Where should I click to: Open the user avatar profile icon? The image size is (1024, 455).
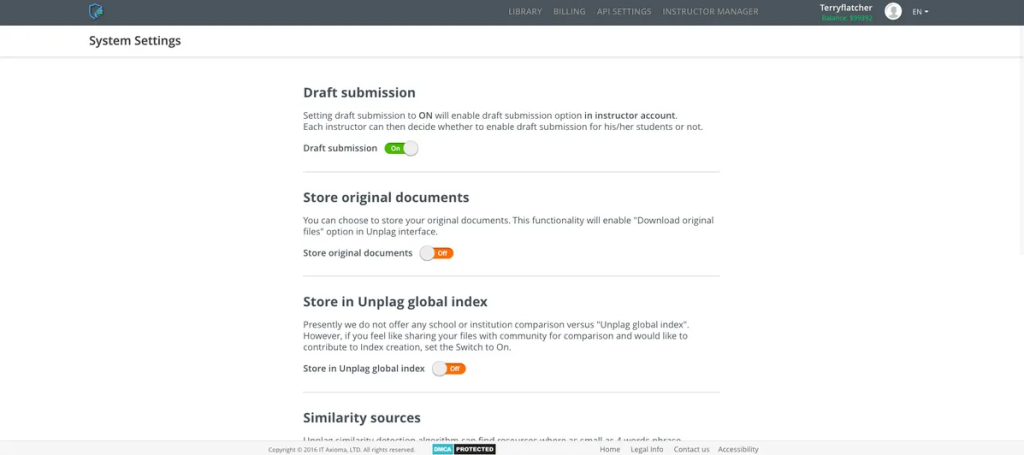click(x=893, y=11)
